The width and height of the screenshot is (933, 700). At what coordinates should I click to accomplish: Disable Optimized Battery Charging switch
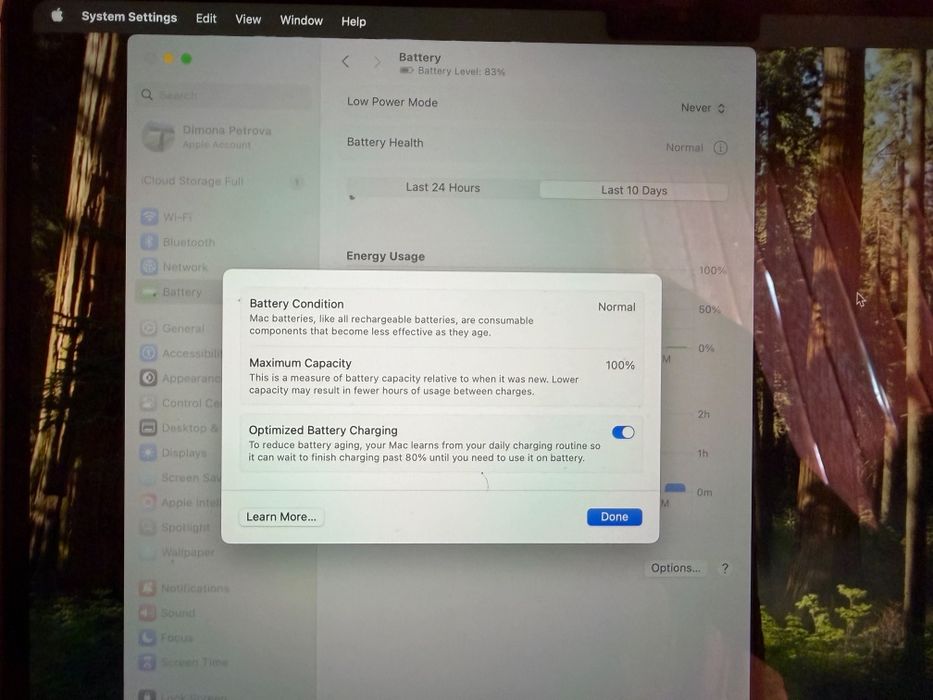pos(623,432)
